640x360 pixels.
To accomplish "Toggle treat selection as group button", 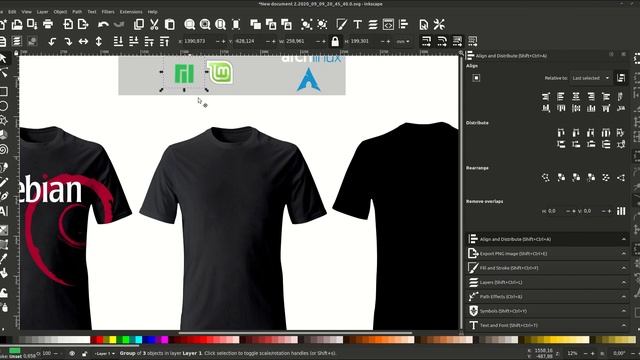I will [x=621, y=78].
